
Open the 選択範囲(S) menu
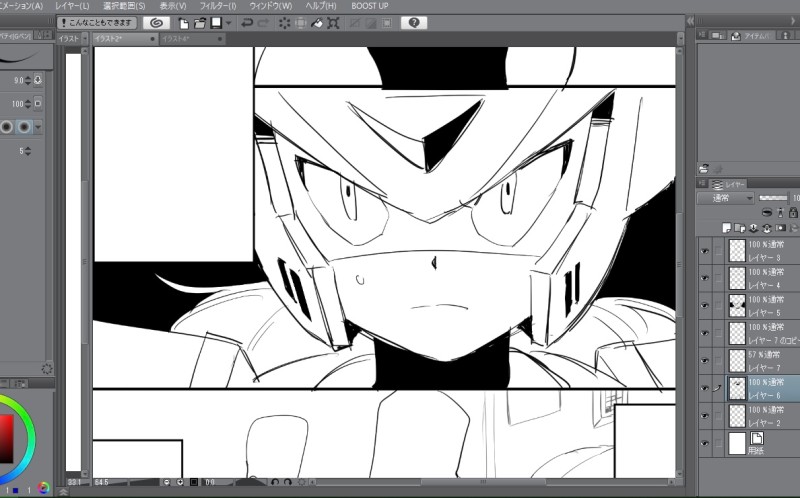[124, 6]
